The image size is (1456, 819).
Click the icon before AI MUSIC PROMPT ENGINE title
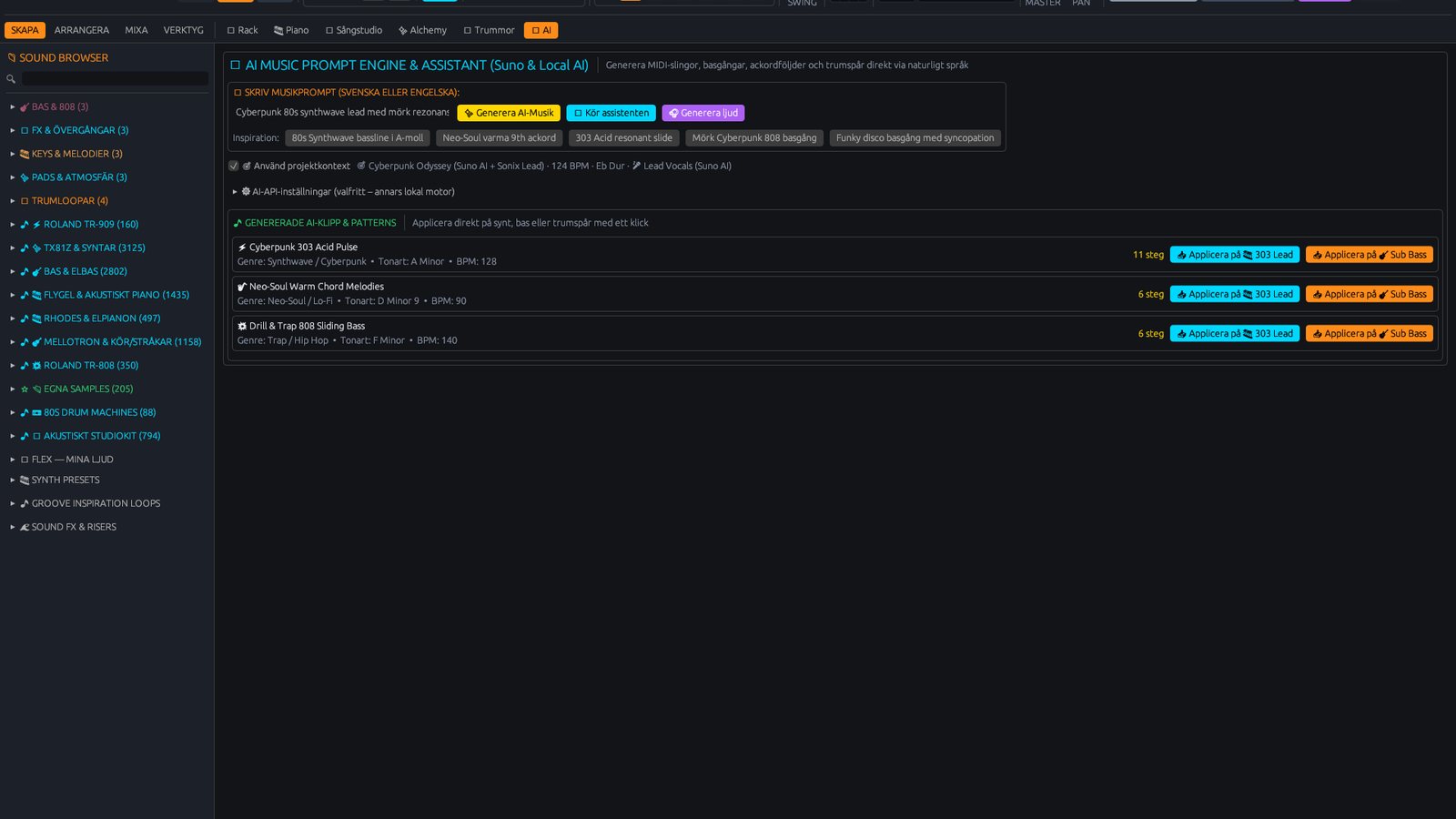(235, 66)
